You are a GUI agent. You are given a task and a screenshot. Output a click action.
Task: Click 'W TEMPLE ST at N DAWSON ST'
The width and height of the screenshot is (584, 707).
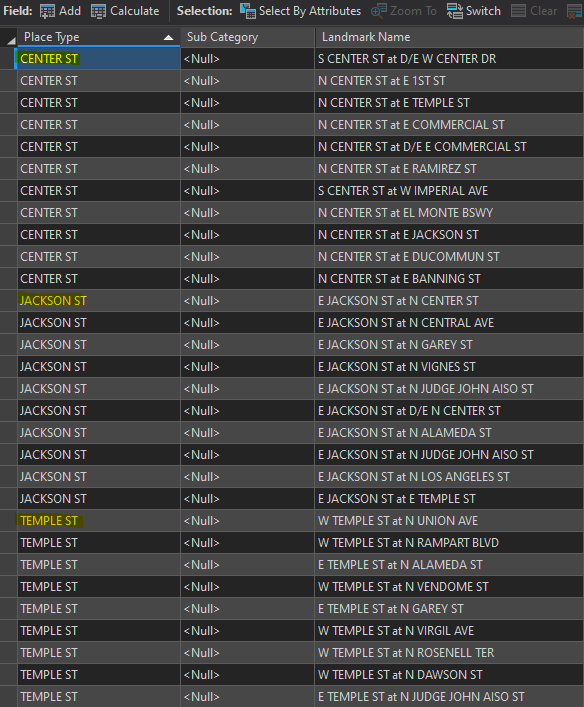point(400,675)
